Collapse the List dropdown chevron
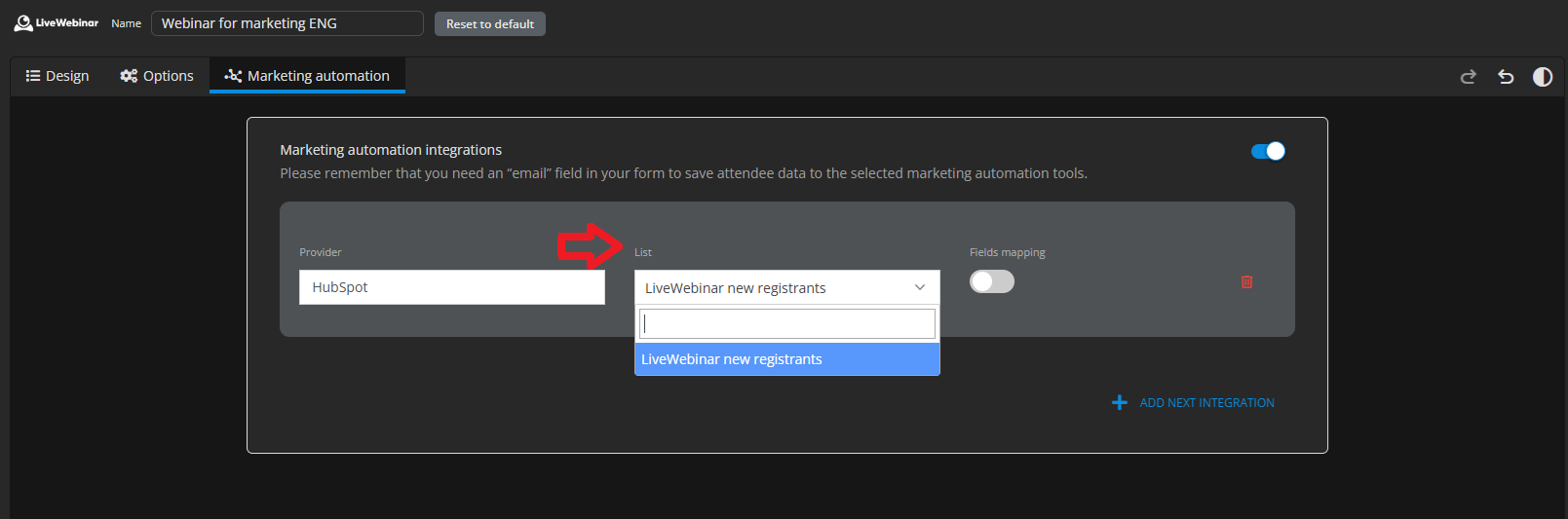 pyautogui.click(x=919, y=287)
